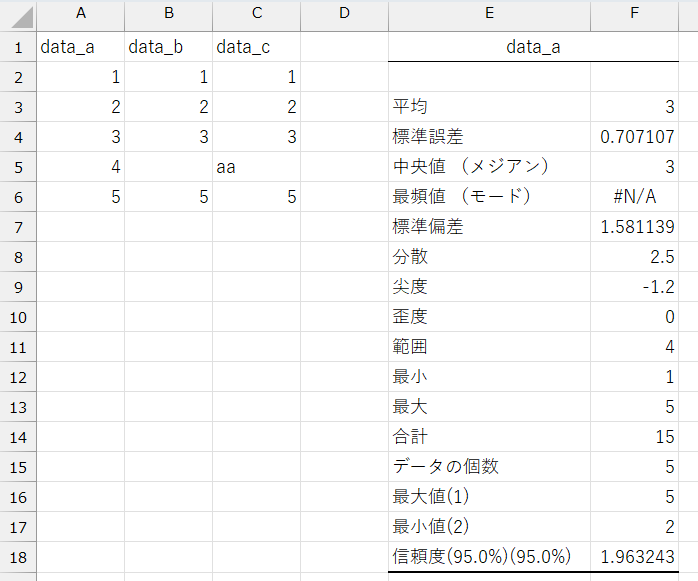
Task: Select the data_c header cell
Action: pos(256,47)
